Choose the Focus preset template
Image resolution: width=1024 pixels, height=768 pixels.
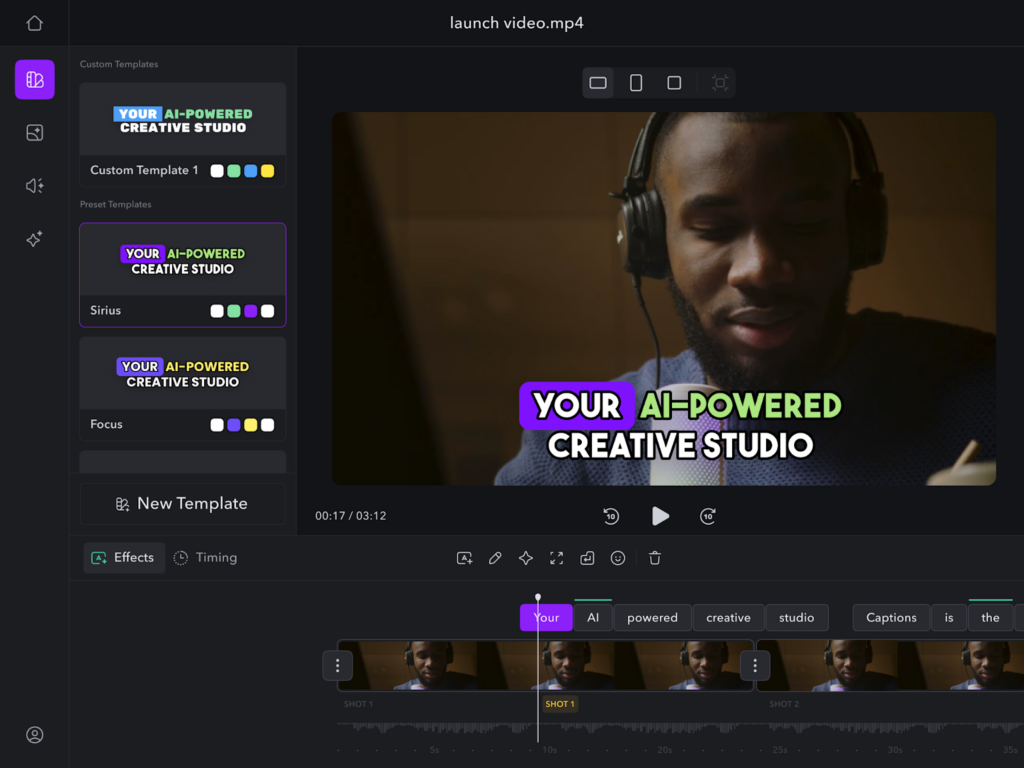tap(183, 388)
